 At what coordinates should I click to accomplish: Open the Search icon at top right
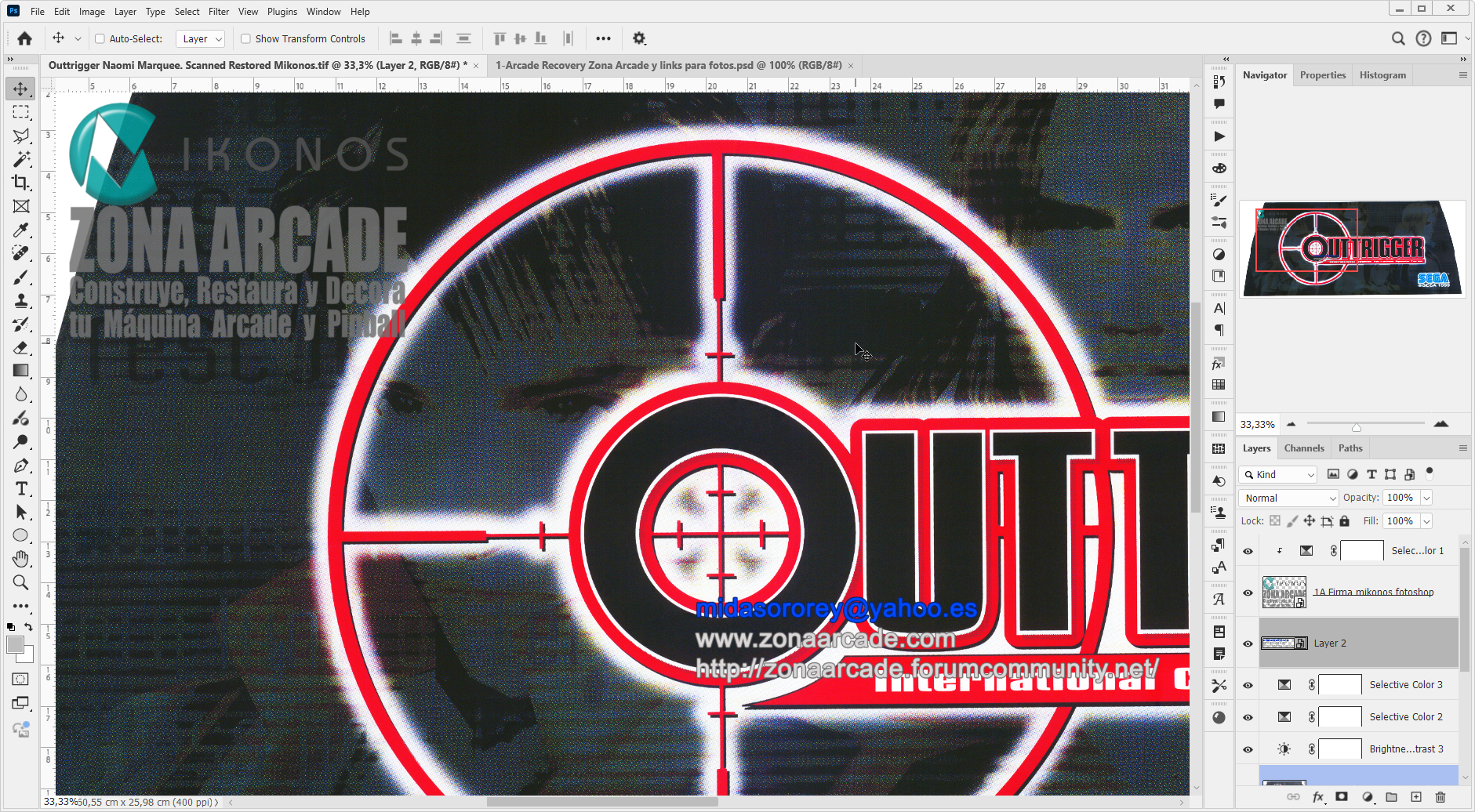(1398, 38)
